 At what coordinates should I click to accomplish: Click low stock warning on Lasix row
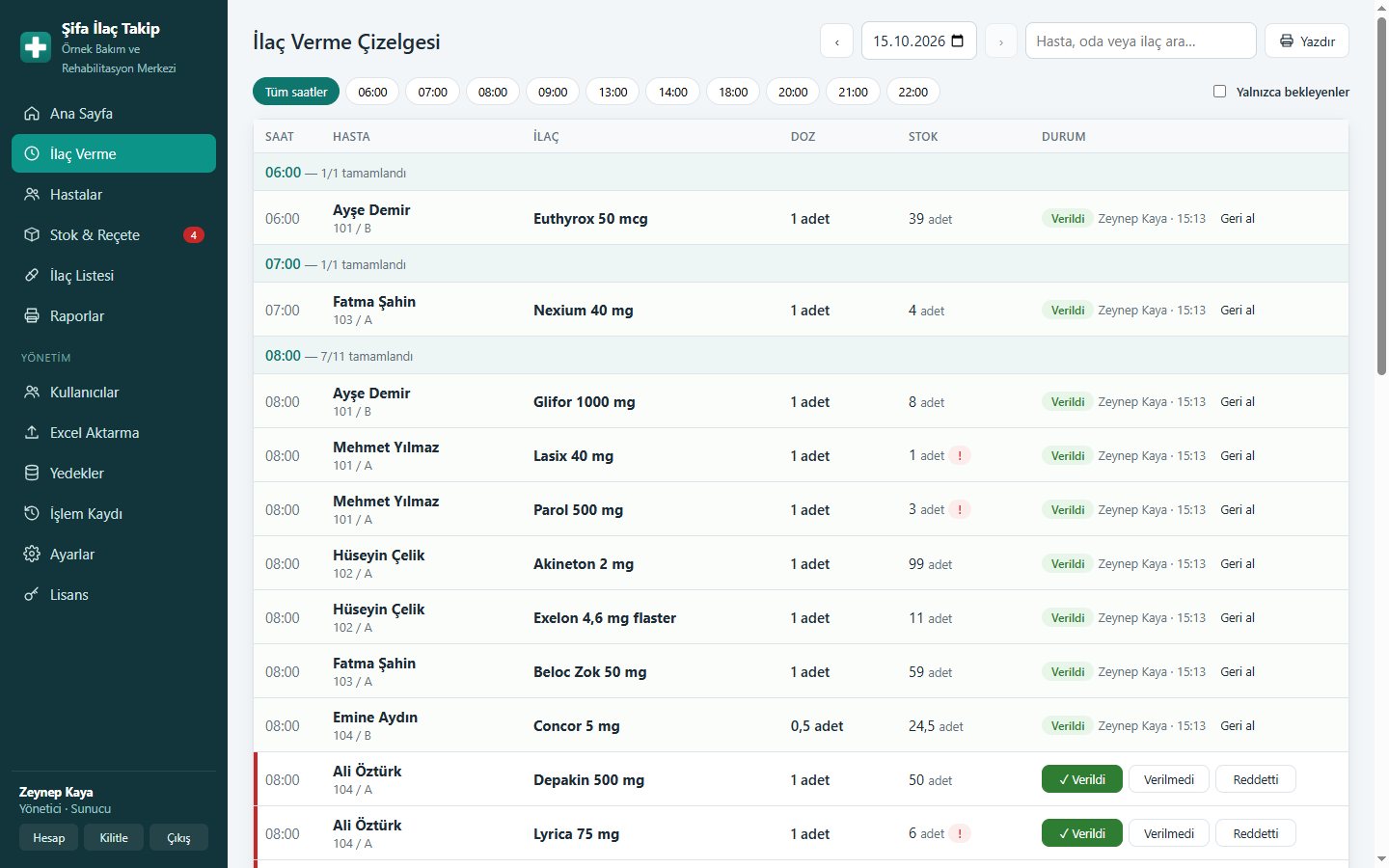point(960,456)
